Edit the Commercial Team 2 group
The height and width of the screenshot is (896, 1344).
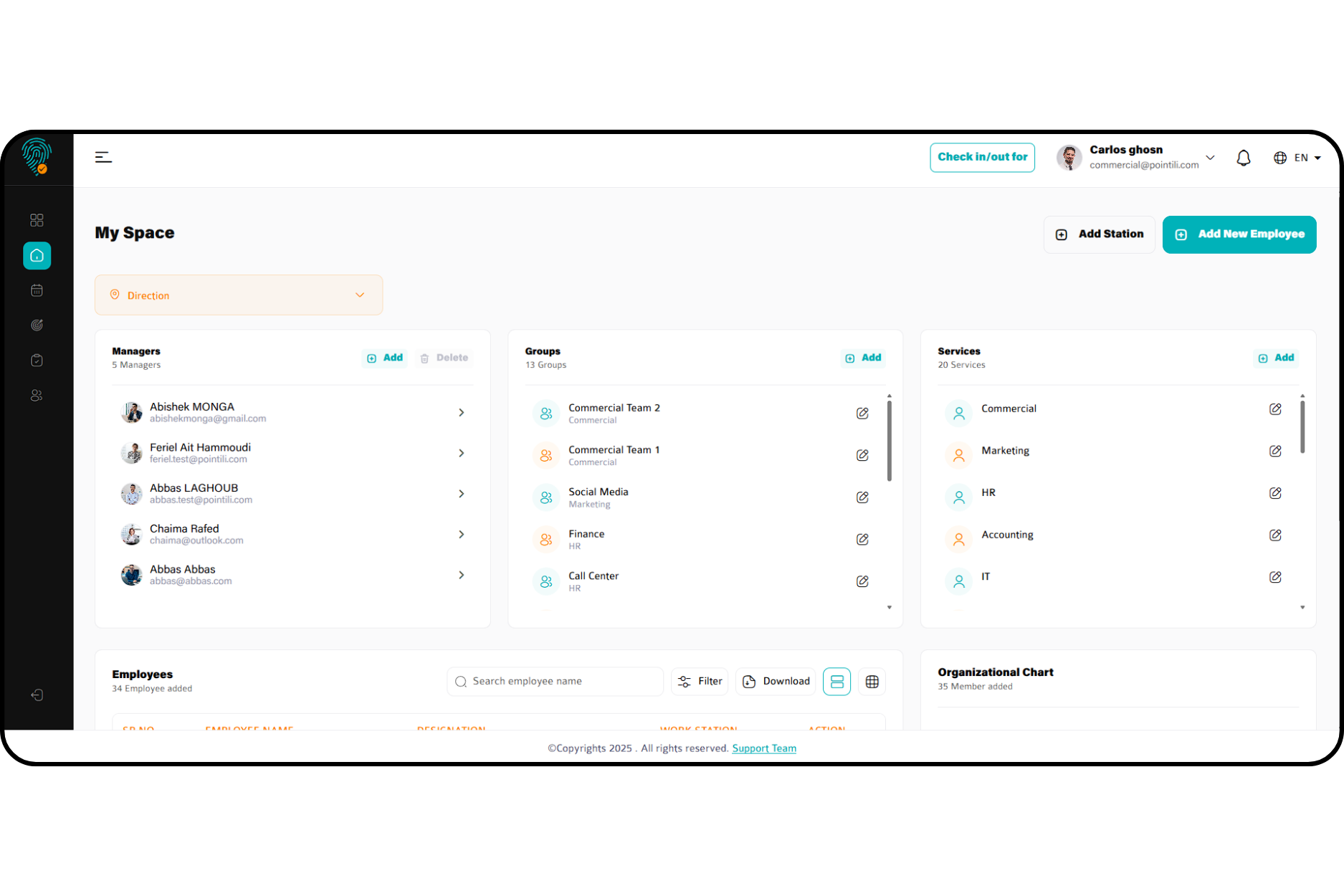pos(862,414)
